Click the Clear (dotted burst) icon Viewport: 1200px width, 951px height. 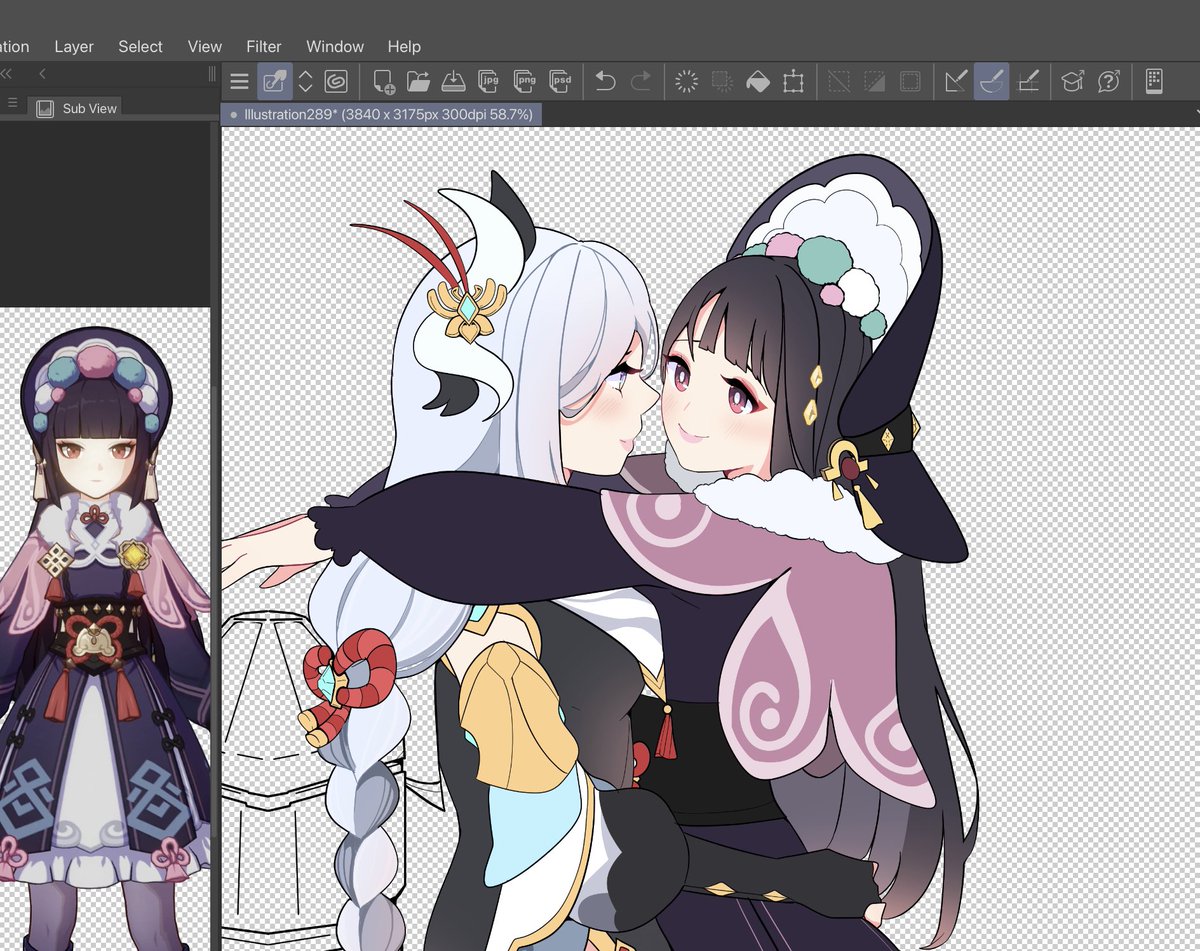click(687, 82)
